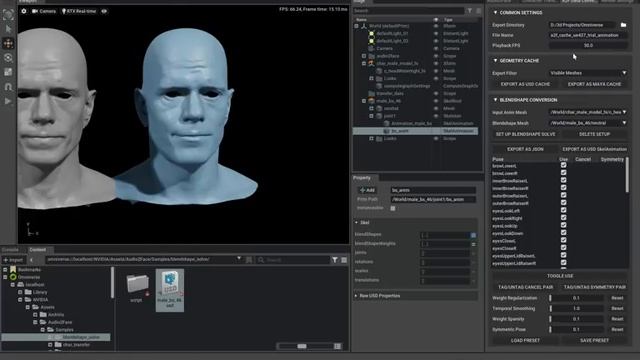Toggle visibility of audio2face scope
640x360 pixels.
click(436, 56)
